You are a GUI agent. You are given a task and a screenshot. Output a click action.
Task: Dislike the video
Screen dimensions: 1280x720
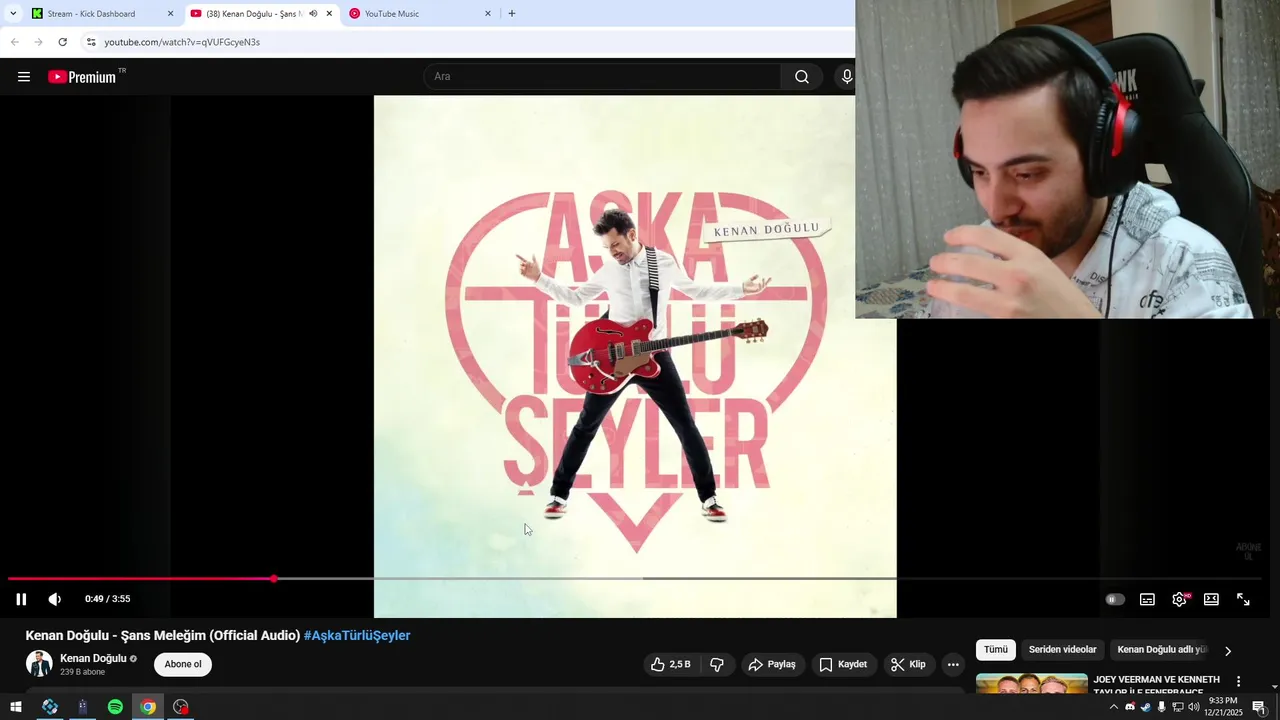717,664
